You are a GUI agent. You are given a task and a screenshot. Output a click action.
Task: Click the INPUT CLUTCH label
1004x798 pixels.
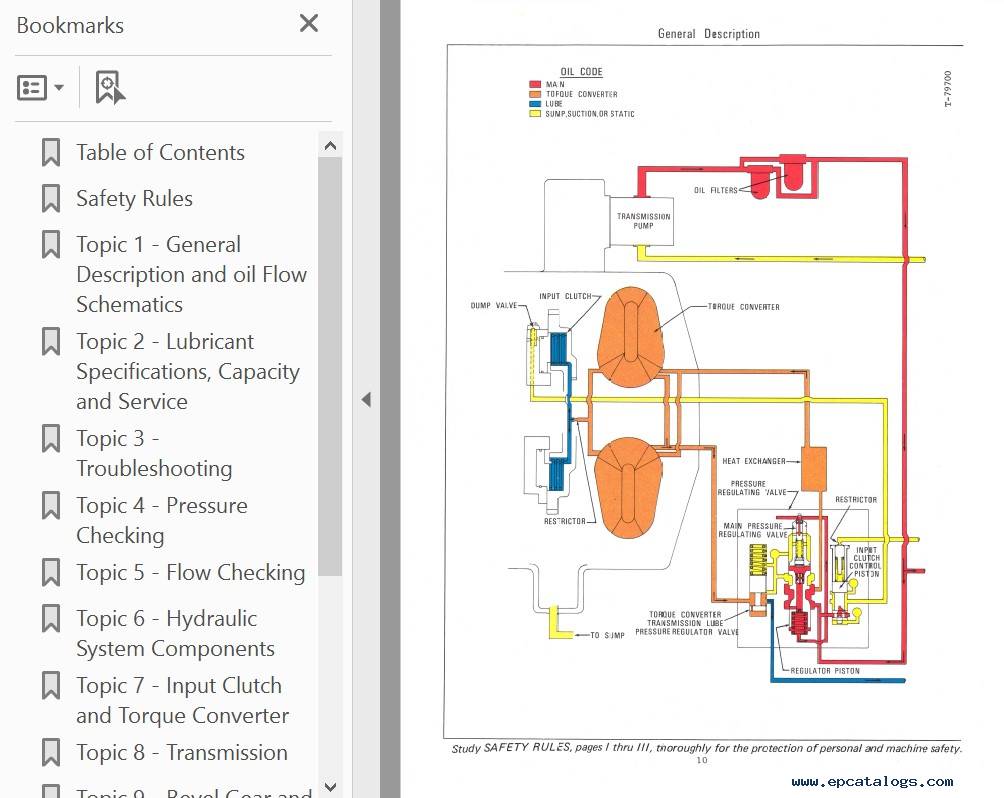[x=565, y=296]
